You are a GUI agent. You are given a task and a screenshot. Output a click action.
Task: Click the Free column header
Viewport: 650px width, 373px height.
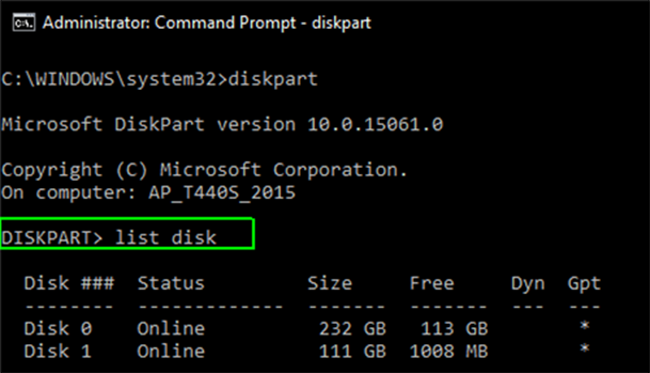click(x=432, y=283)
